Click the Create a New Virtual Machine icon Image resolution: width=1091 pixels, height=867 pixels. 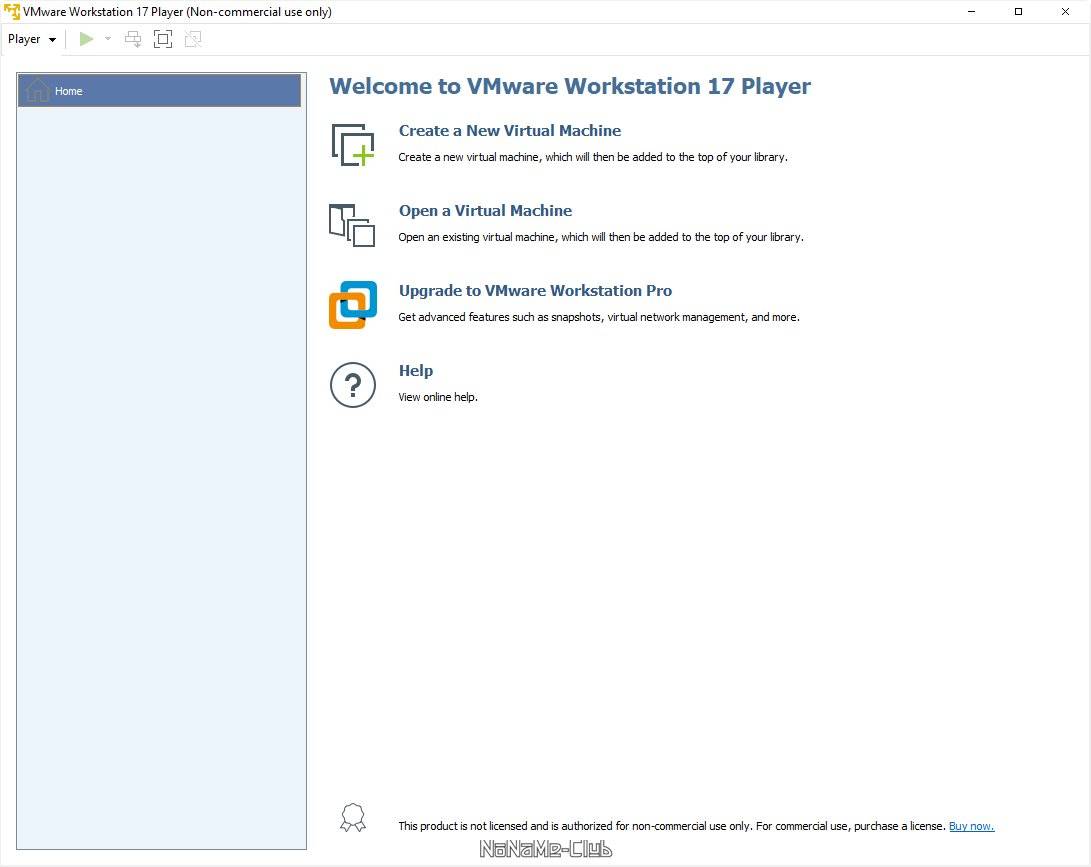pos(353,145)
